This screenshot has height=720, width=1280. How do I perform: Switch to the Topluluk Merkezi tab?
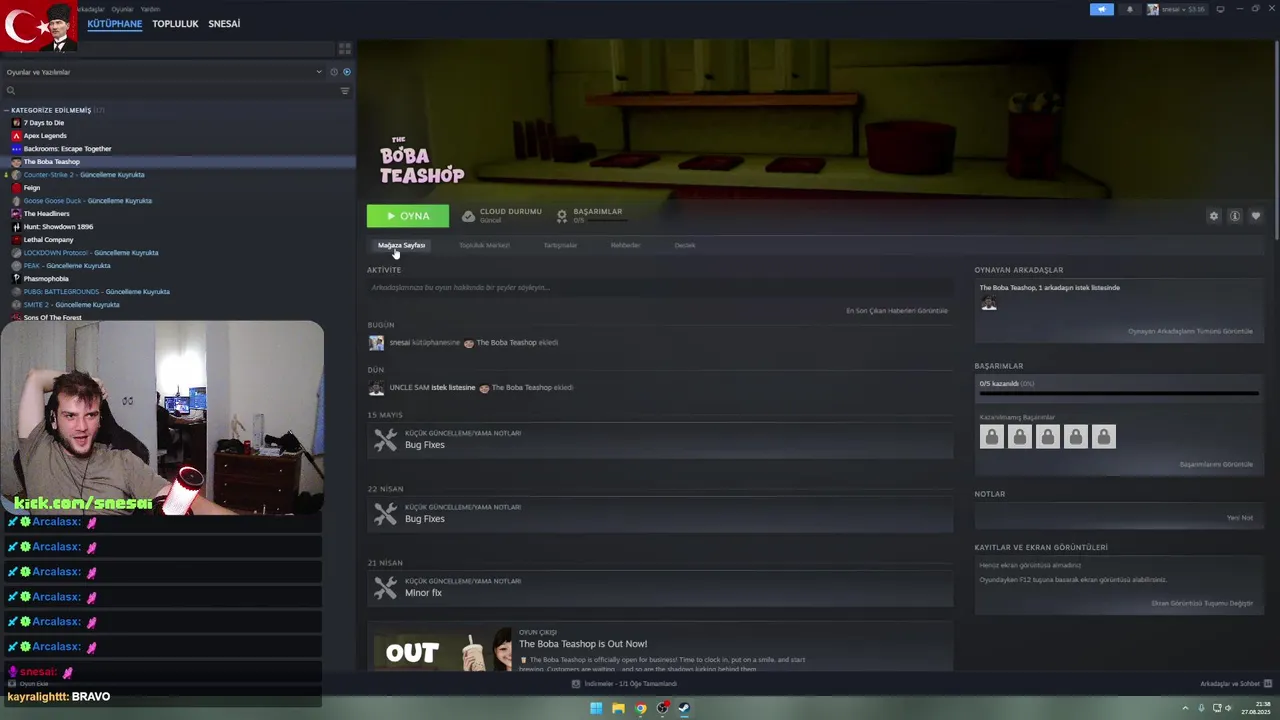484,245
